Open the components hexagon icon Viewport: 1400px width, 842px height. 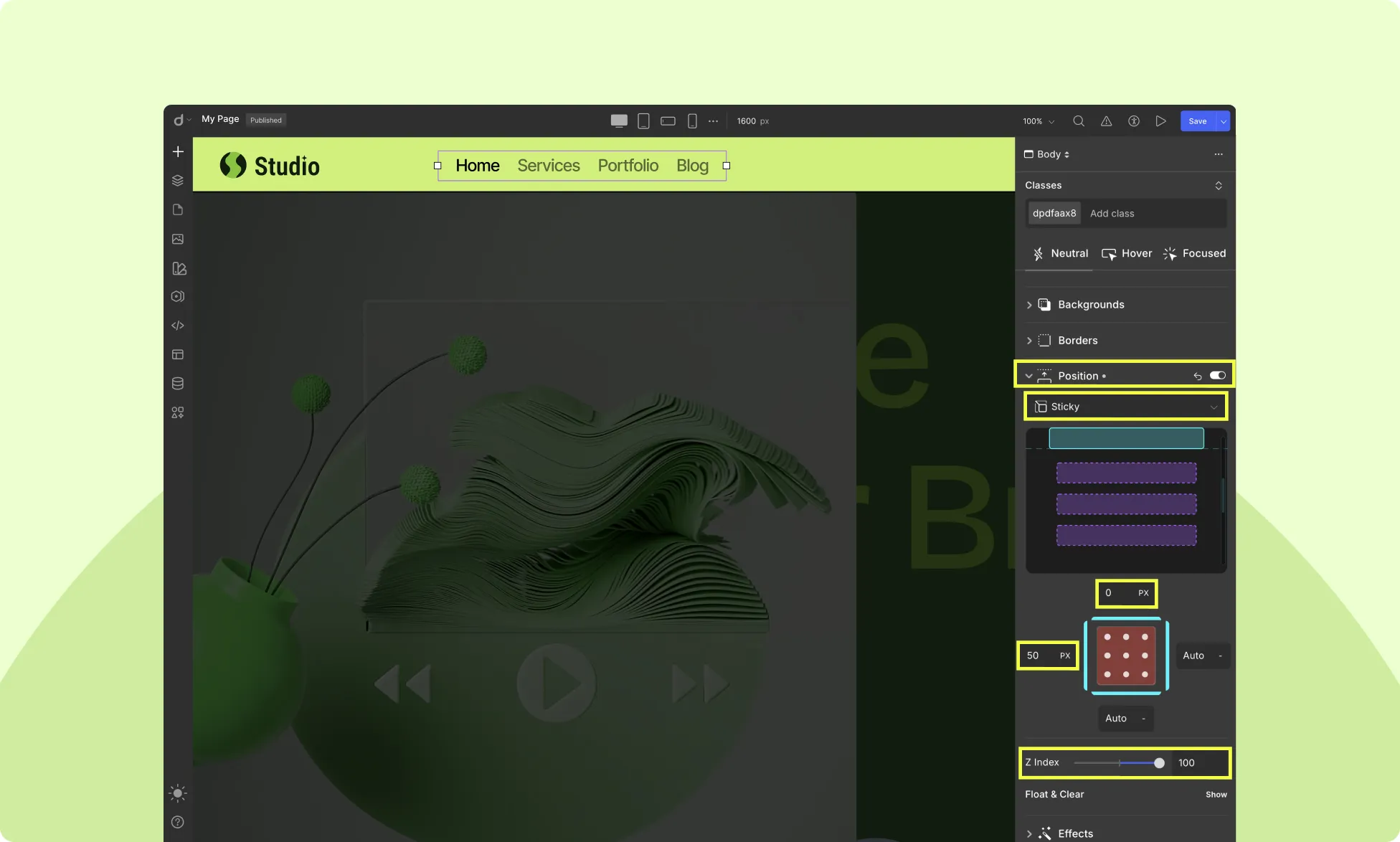(178, 296)
